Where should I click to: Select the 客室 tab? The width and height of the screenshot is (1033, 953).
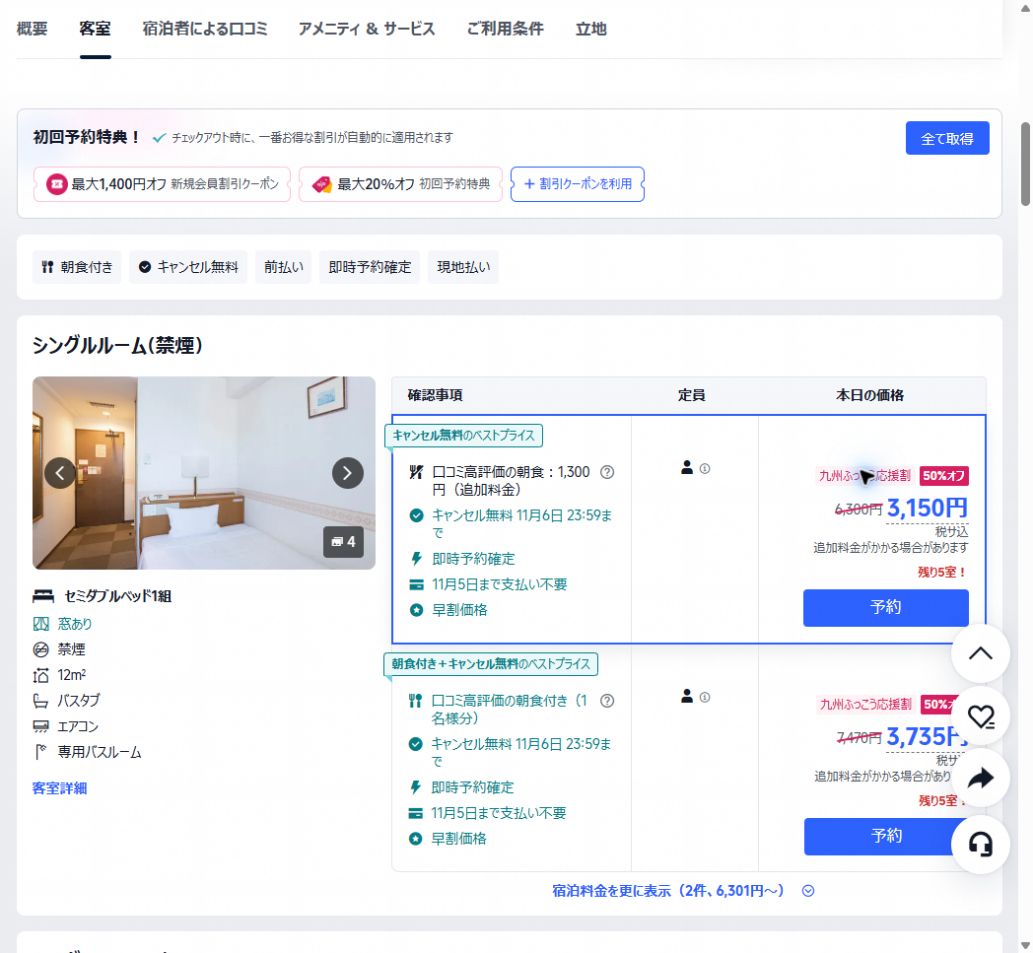96,29
